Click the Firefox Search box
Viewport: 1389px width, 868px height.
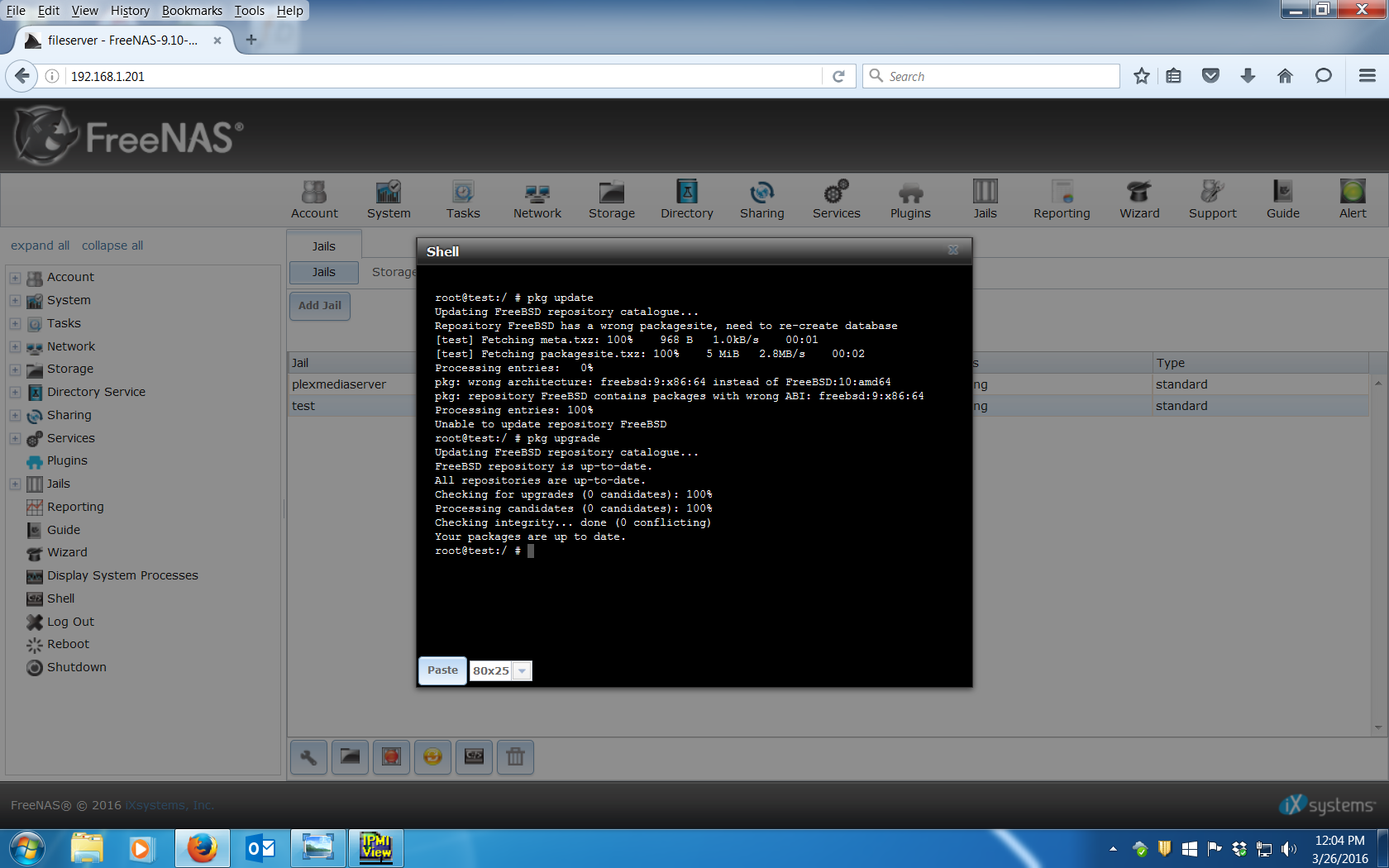click(x=990, y=76)
